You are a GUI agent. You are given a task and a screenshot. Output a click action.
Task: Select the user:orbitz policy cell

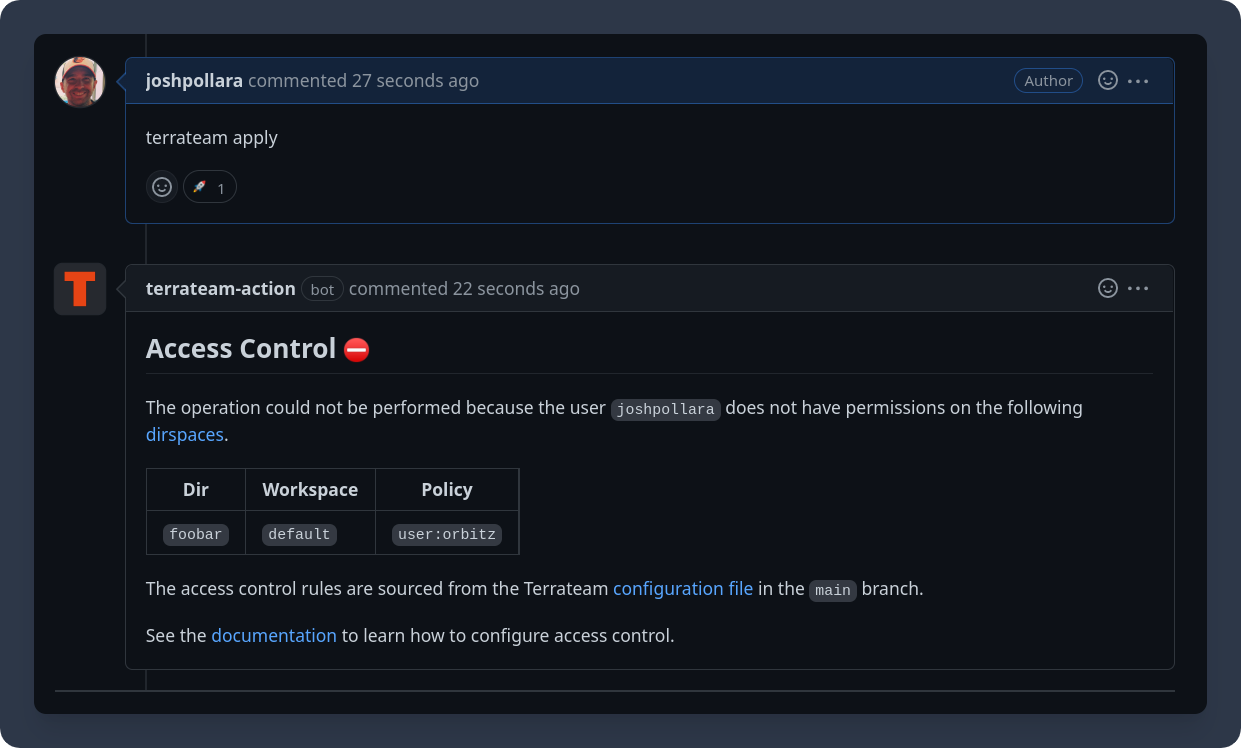447,534
